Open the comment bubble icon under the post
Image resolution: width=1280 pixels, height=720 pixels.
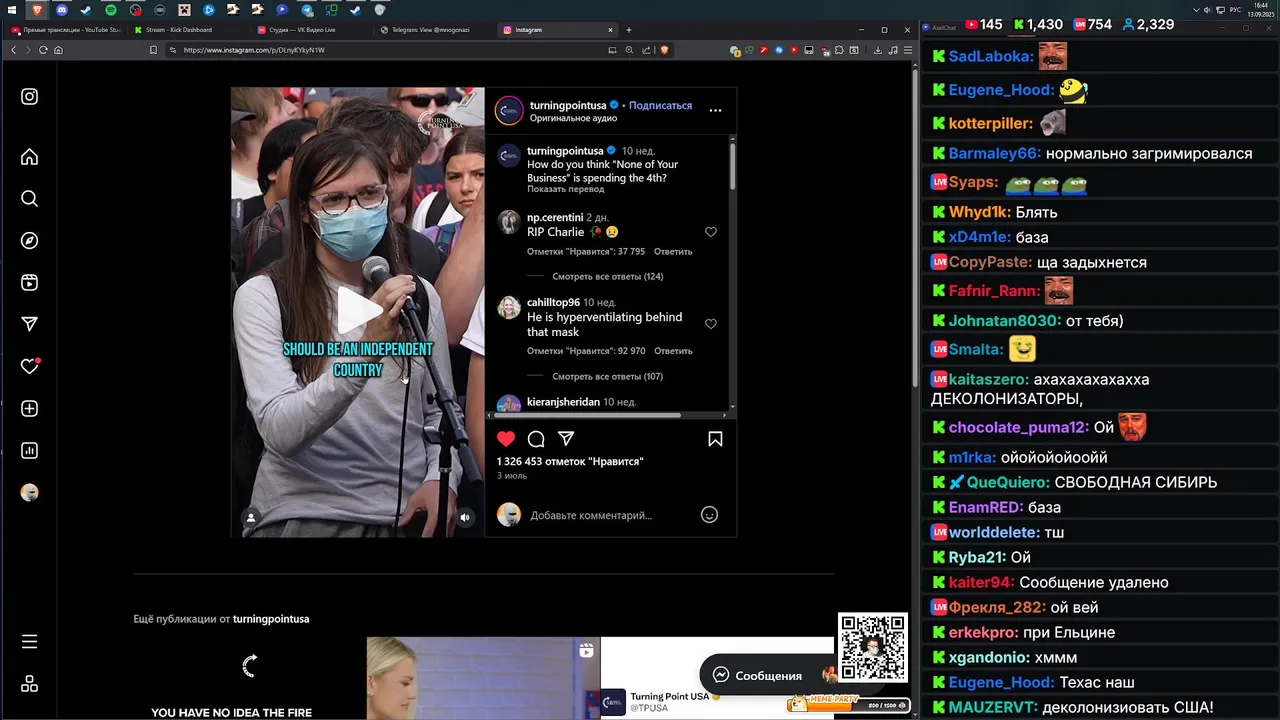pos(536,439)
